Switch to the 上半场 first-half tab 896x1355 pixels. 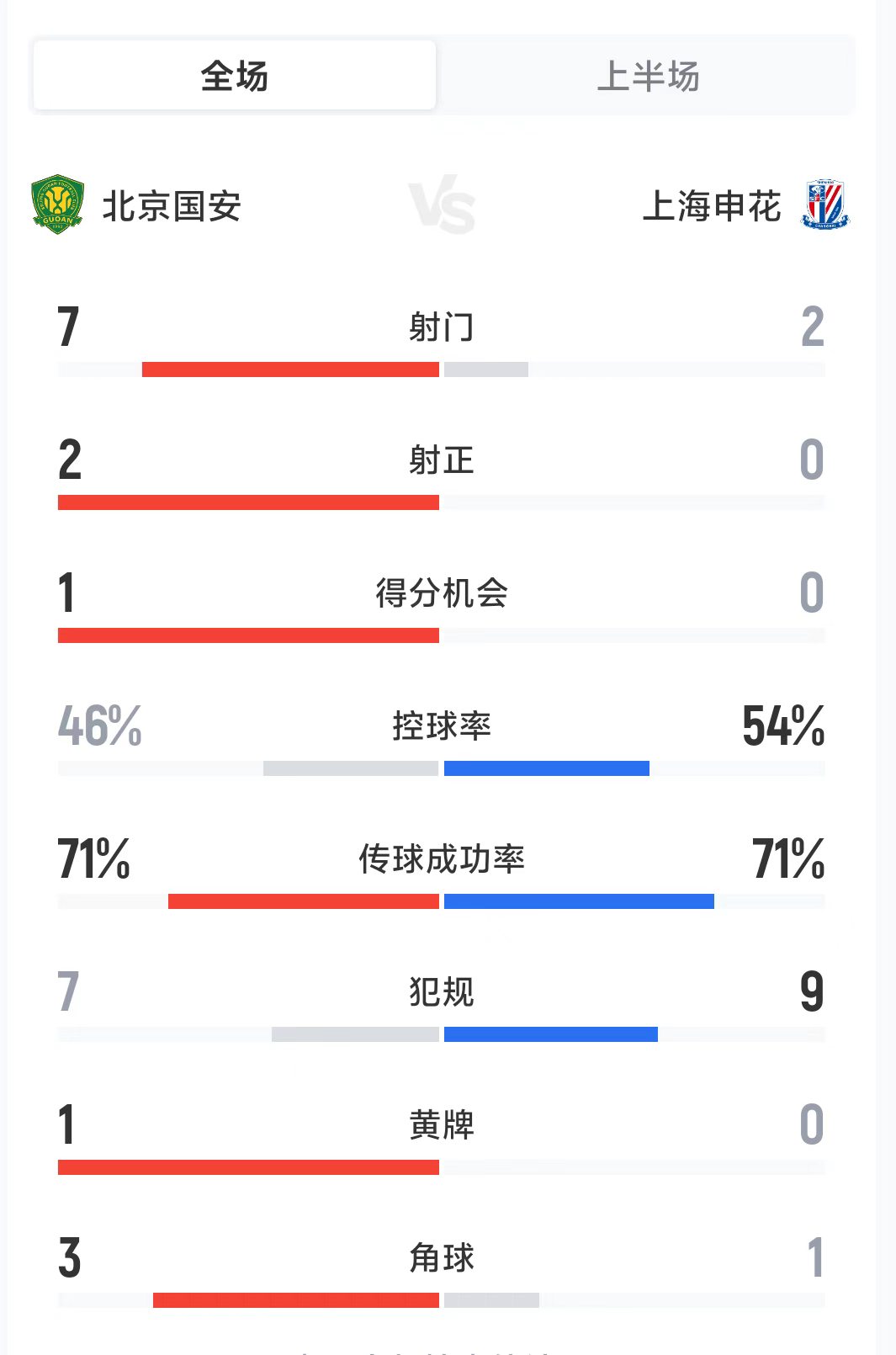coord(648,76)
